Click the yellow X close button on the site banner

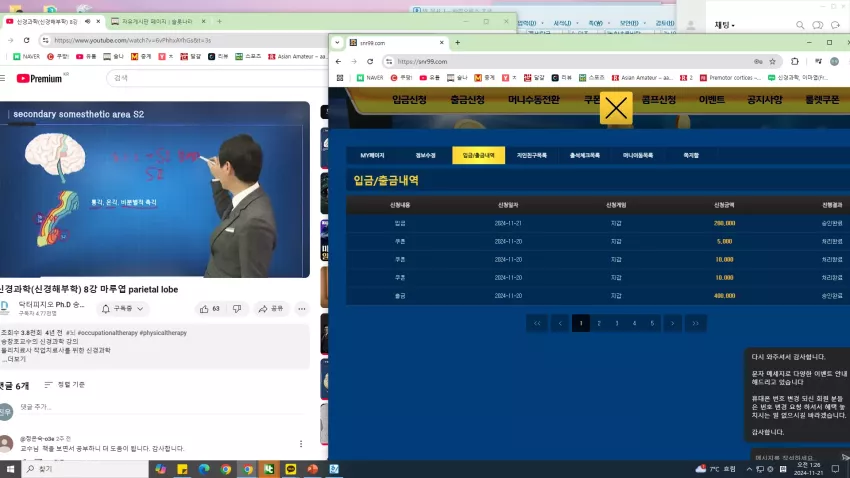[x=616, y=108]
